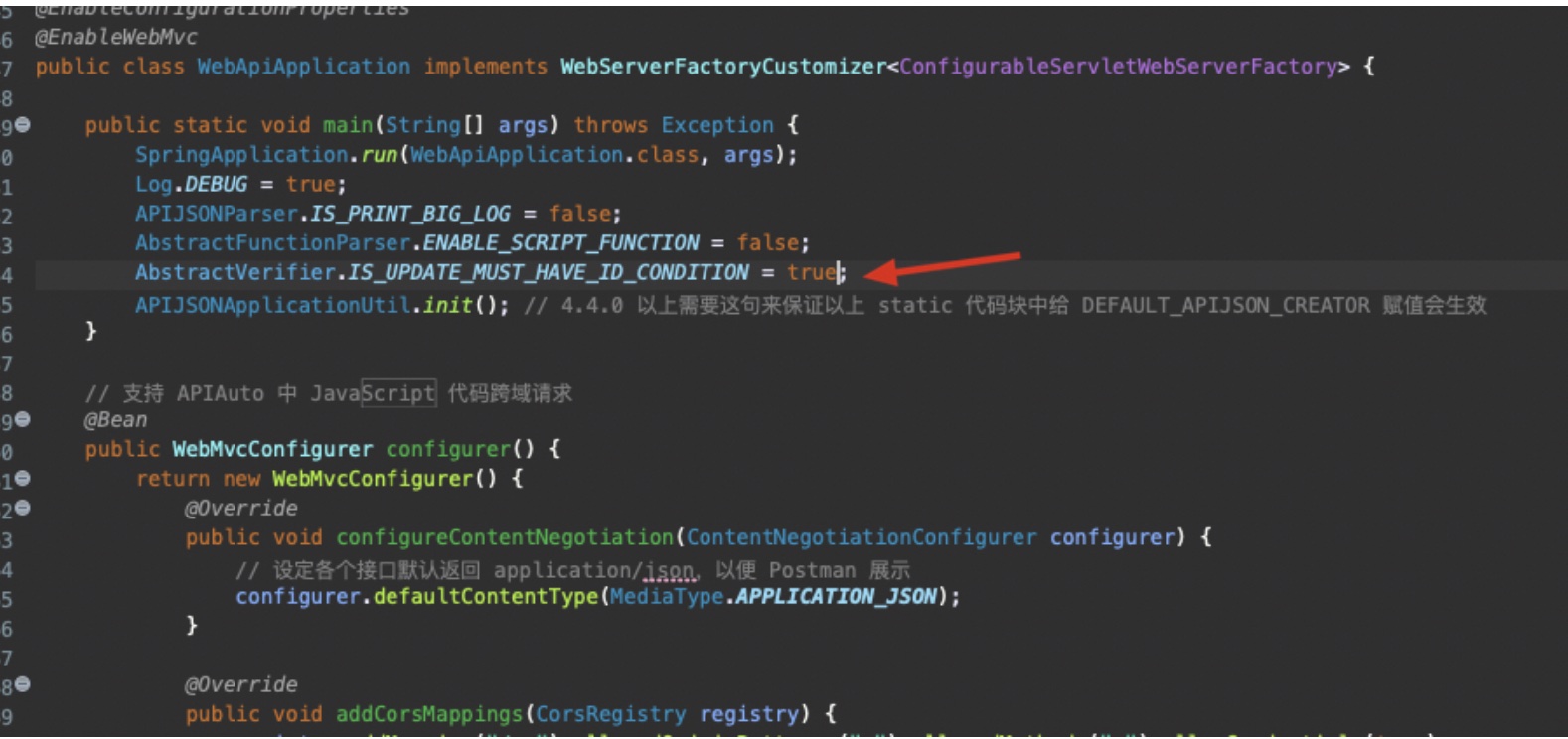Click the AbstractVerifier class name
The width and height of the screenshot is (1568, 739).
tap(235, 272)
